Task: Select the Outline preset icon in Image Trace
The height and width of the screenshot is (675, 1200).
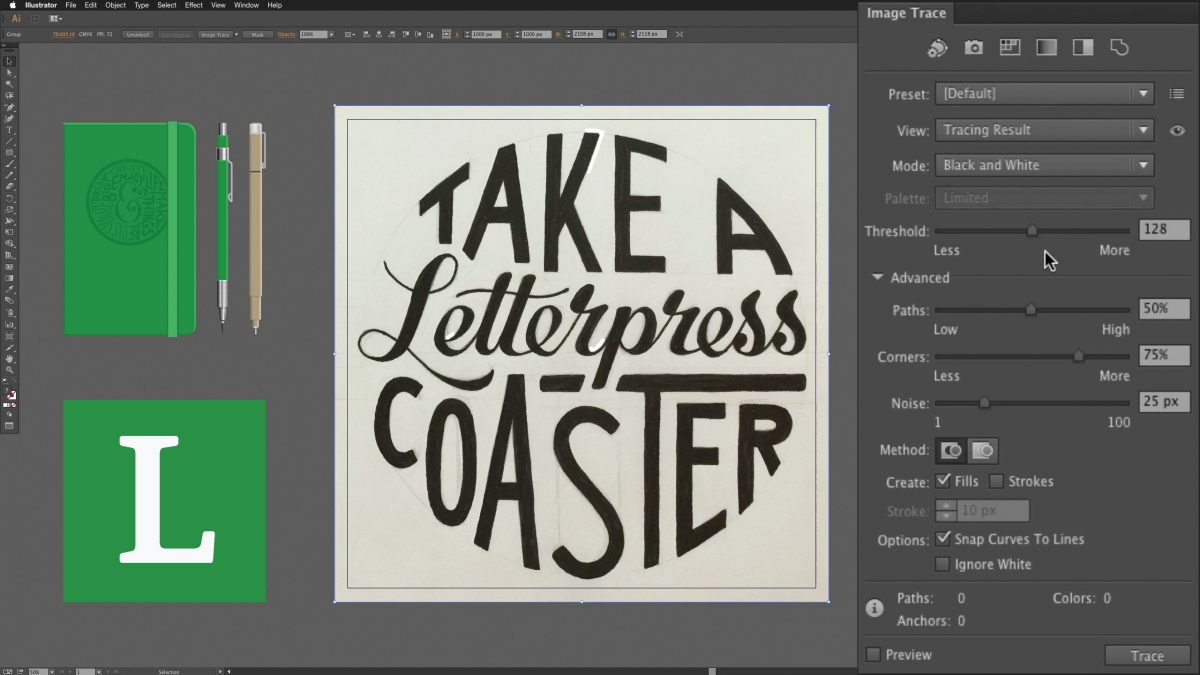Action: pos(1119,47)
